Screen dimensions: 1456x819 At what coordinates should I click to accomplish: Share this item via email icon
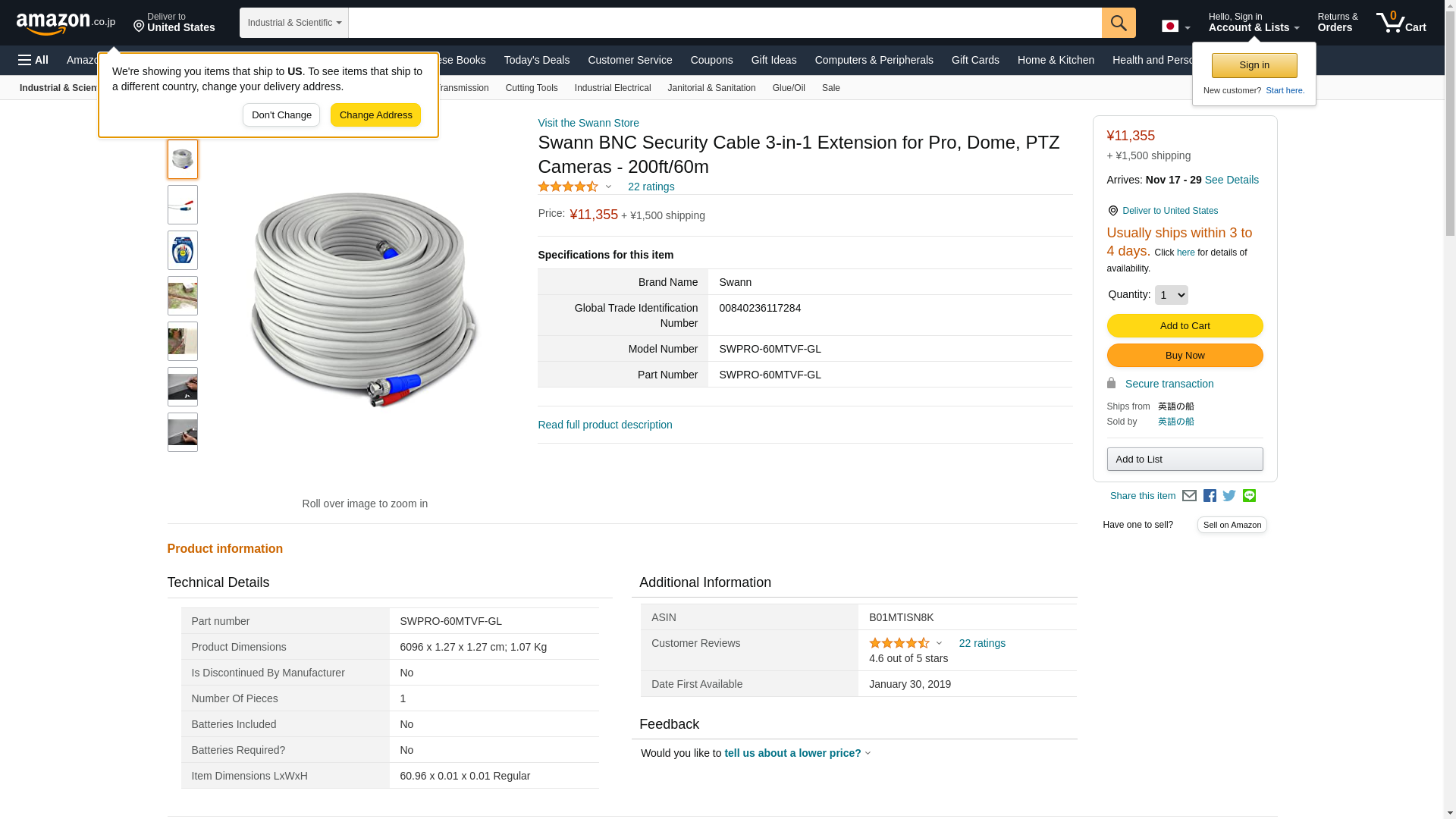(1189, 496)
